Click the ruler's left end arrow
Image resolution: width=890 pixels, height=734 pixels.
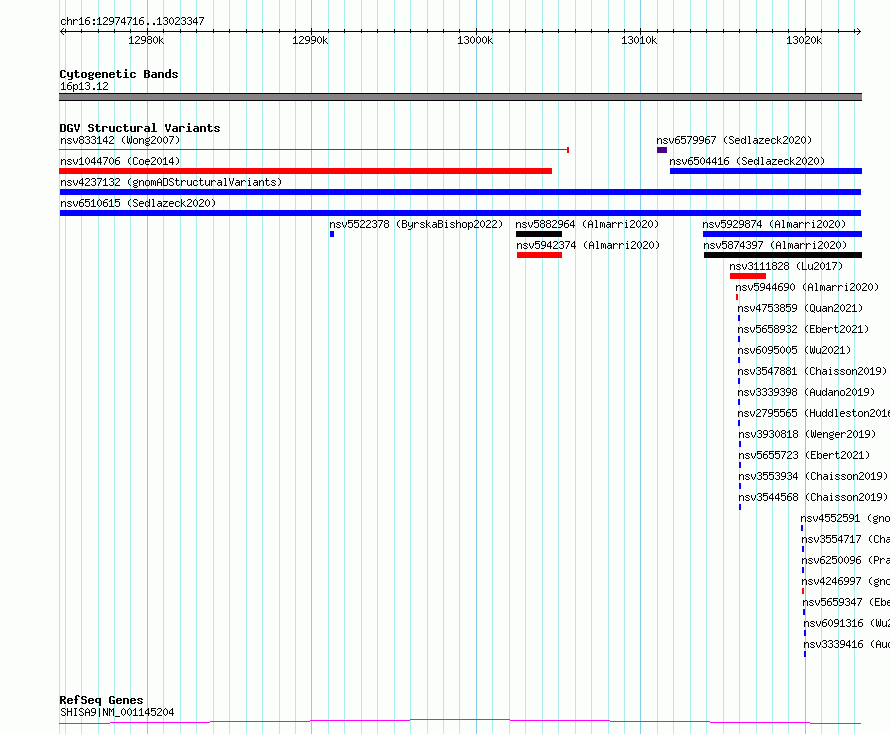62,31
